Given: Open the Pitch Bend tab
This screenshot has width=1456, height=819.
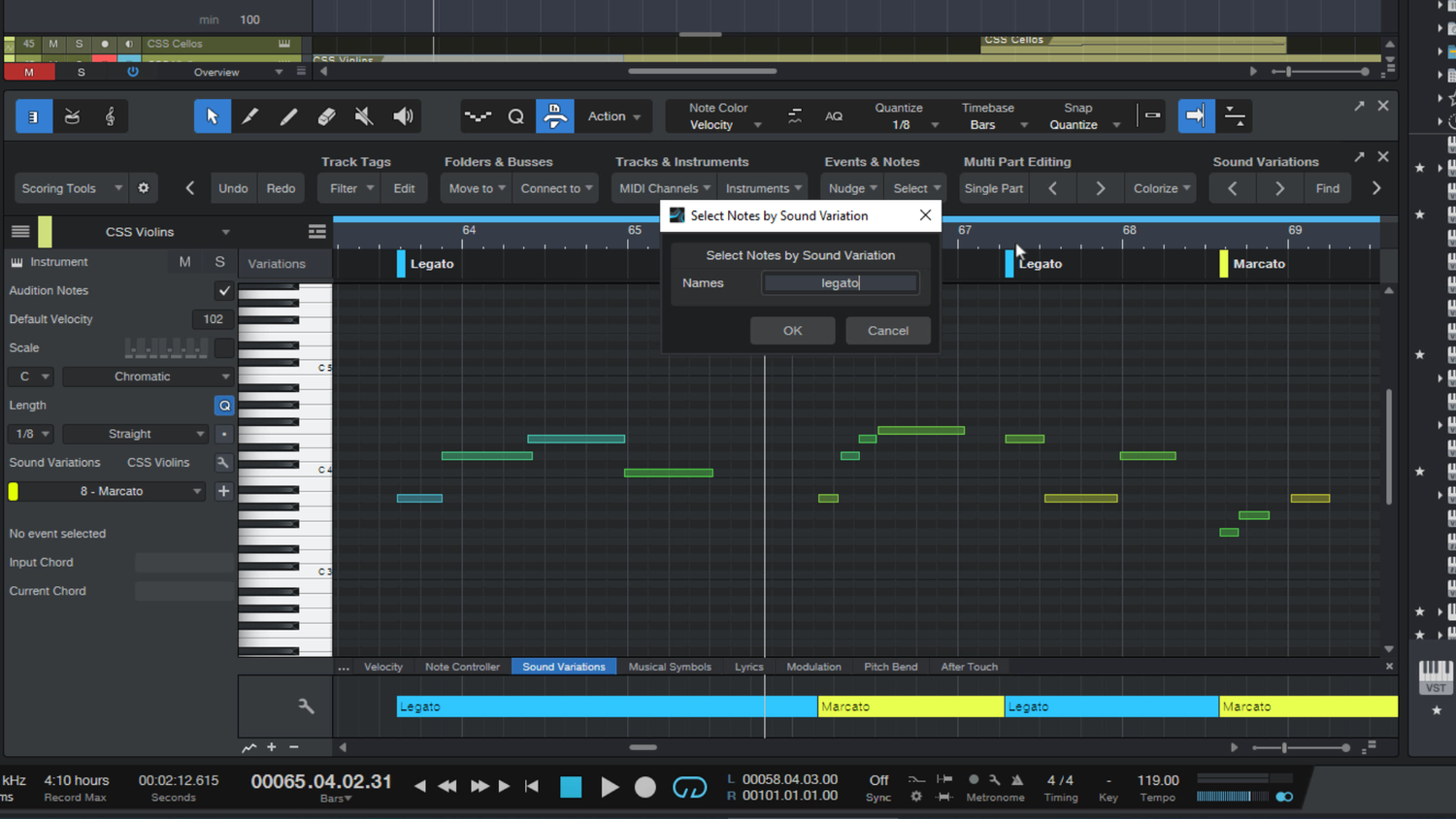Looking at the screenshot, I should pos(890,667).
